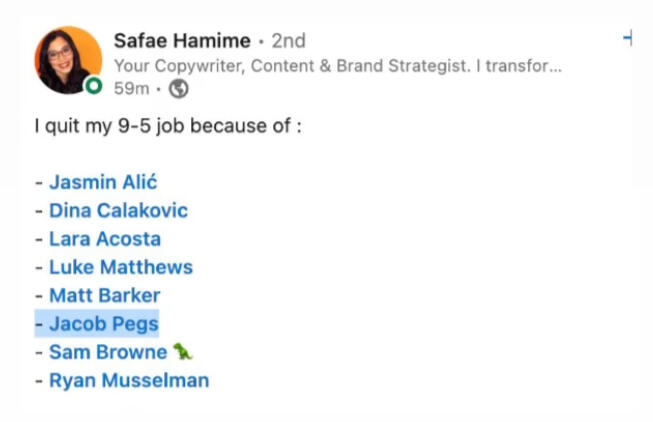Go to Matt Barker's tagged profile
Viewport: 653px width, 422px height.
104,295
